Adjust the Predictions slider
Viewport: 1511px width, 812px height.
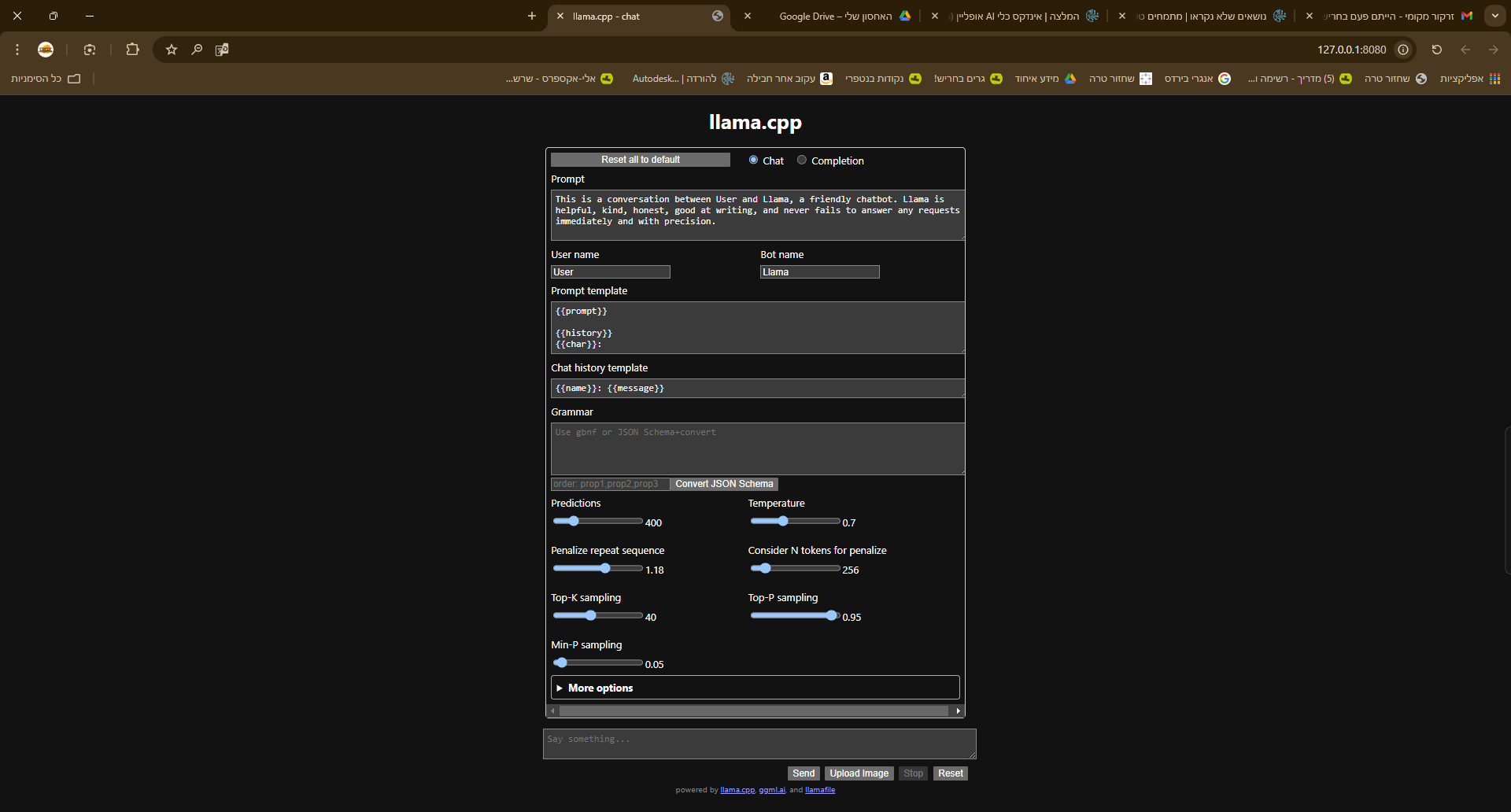598,521
